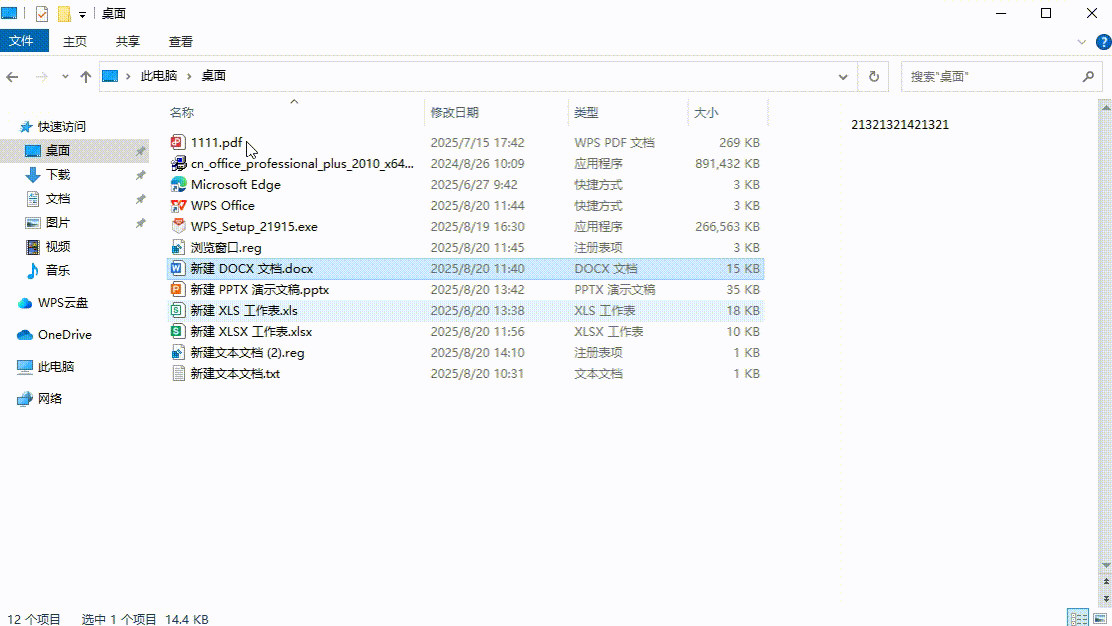Click the WPS_Setup_21915.exe file icon
The width and height of the screenshot is (1112, 626).
click(178, 227)
